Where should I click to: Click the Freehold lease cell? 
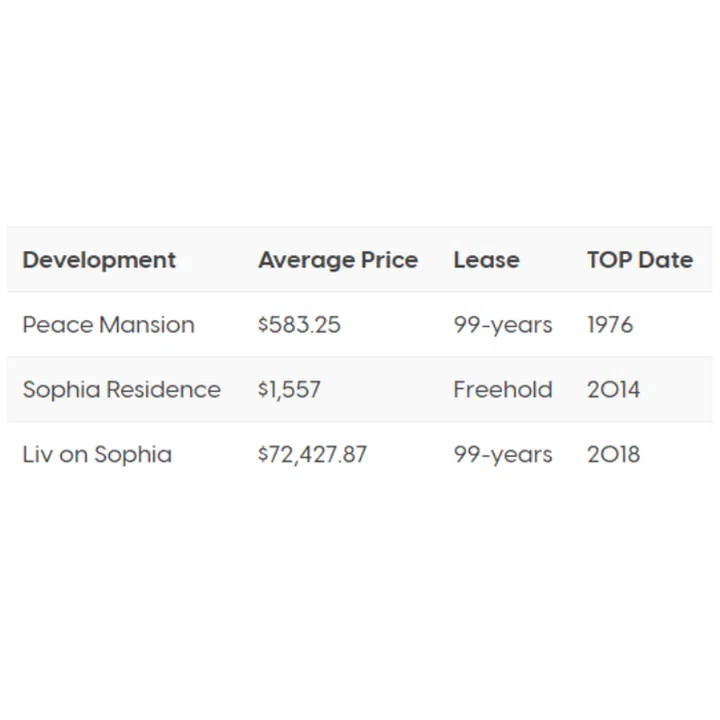pos(502,390)
